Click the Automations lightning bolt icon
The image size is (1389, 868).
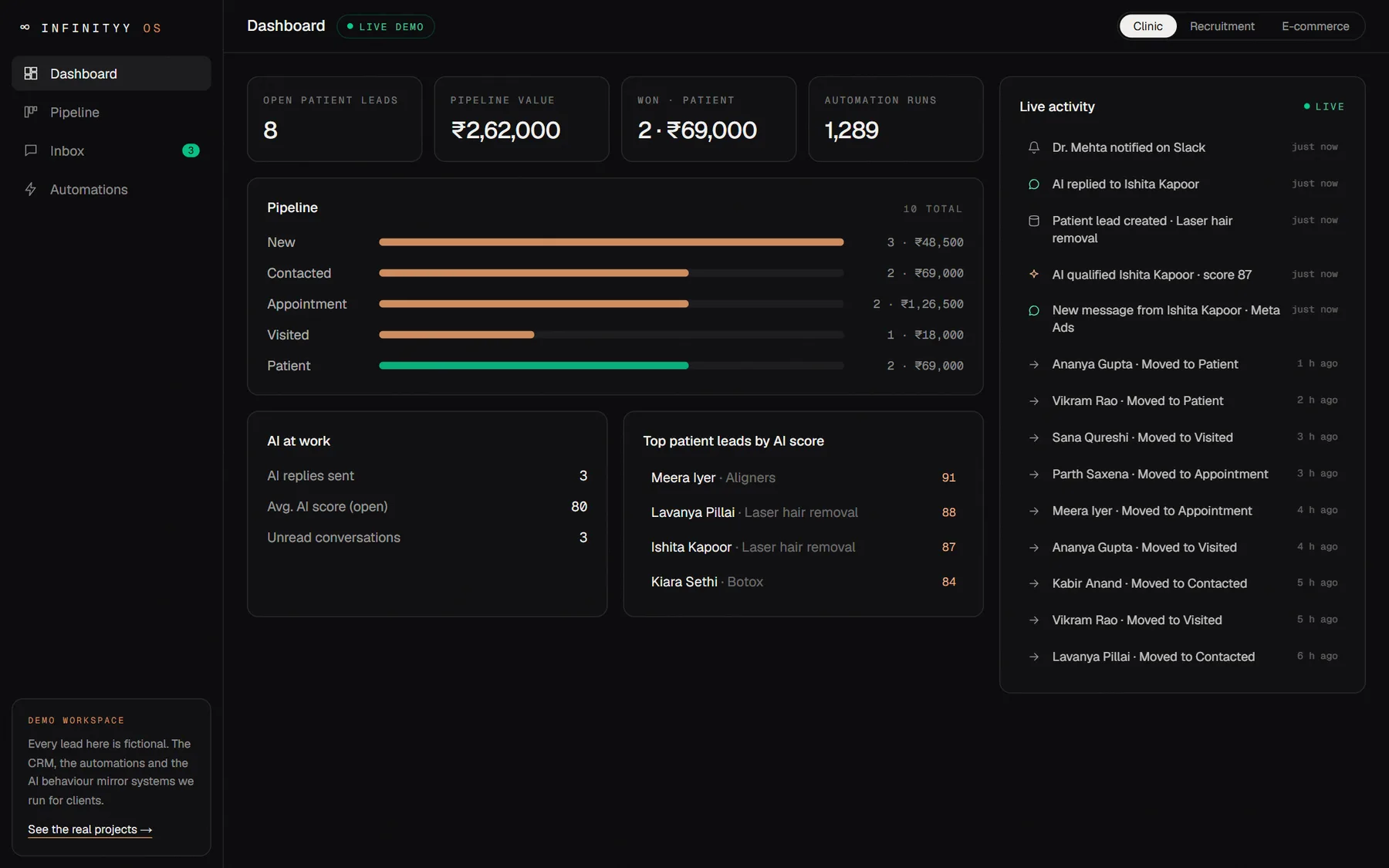coord(31,189)
